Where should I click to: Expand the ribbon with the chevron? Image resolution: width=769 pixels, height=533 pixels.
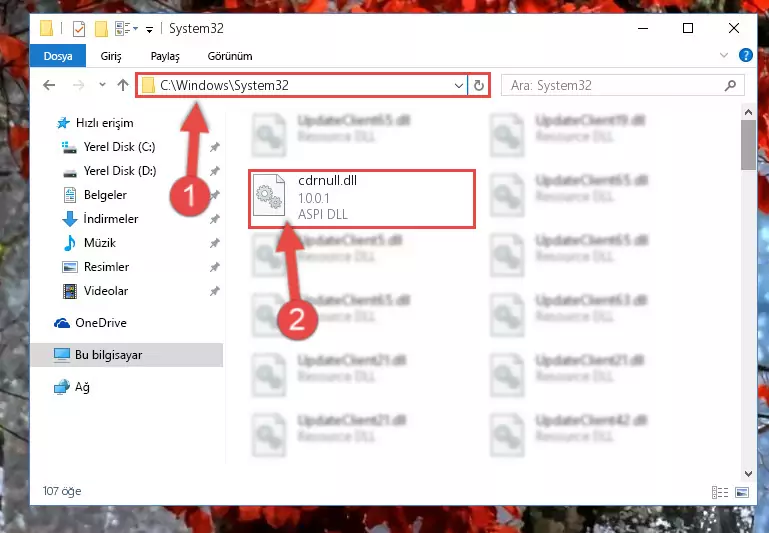click(723, 55)
